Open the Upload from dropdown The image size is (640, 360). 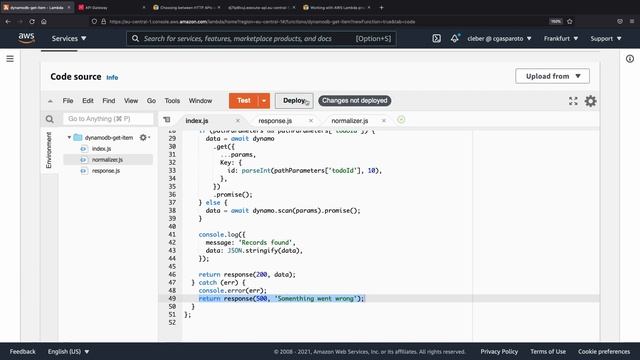tap(552, 76)
